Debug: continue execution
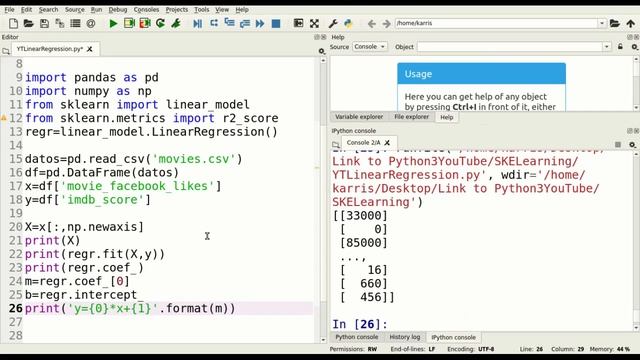 pyautogui.click(x=260, y=24)
